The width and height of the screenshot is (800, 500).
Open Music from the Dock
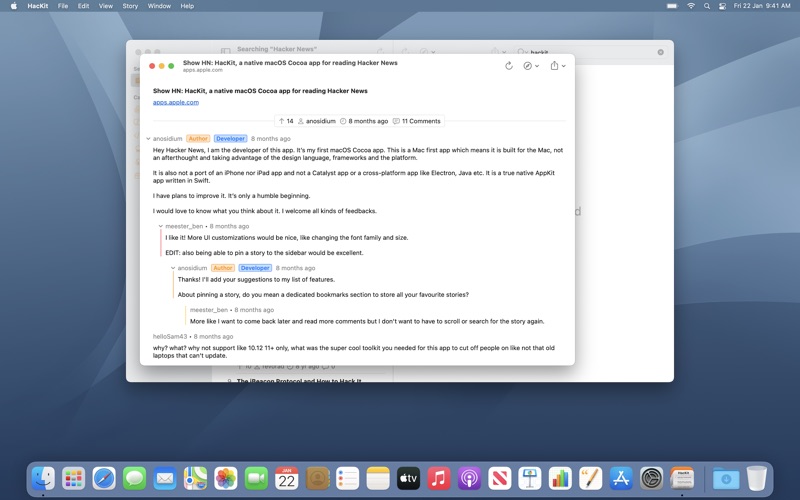(439, 479)
